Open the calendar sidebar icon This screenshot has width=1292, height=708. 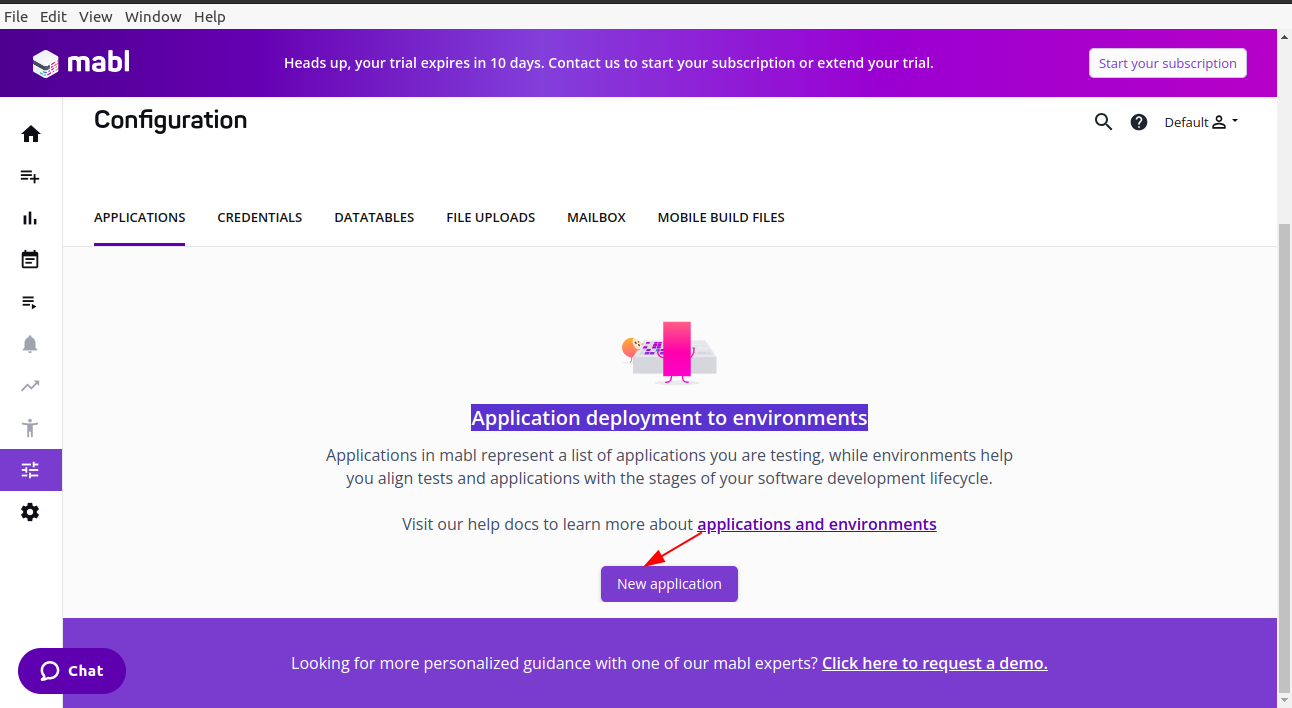pyautogui.click(x=30, y=260)
